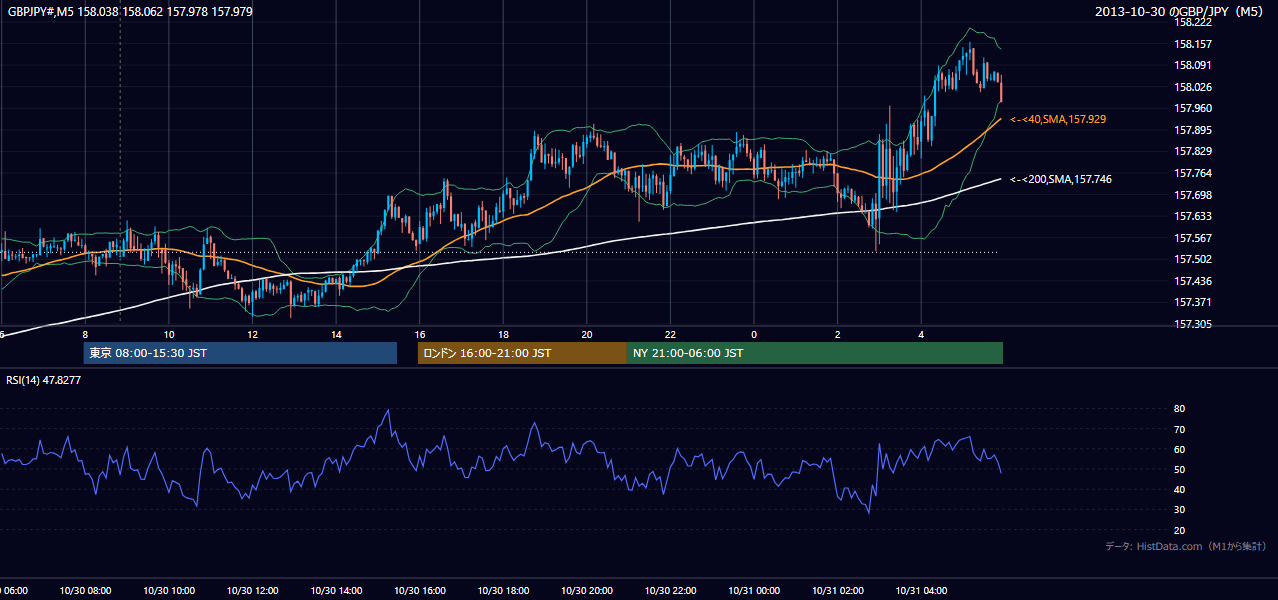Click RSI scale level 30

pos(1180,510)
